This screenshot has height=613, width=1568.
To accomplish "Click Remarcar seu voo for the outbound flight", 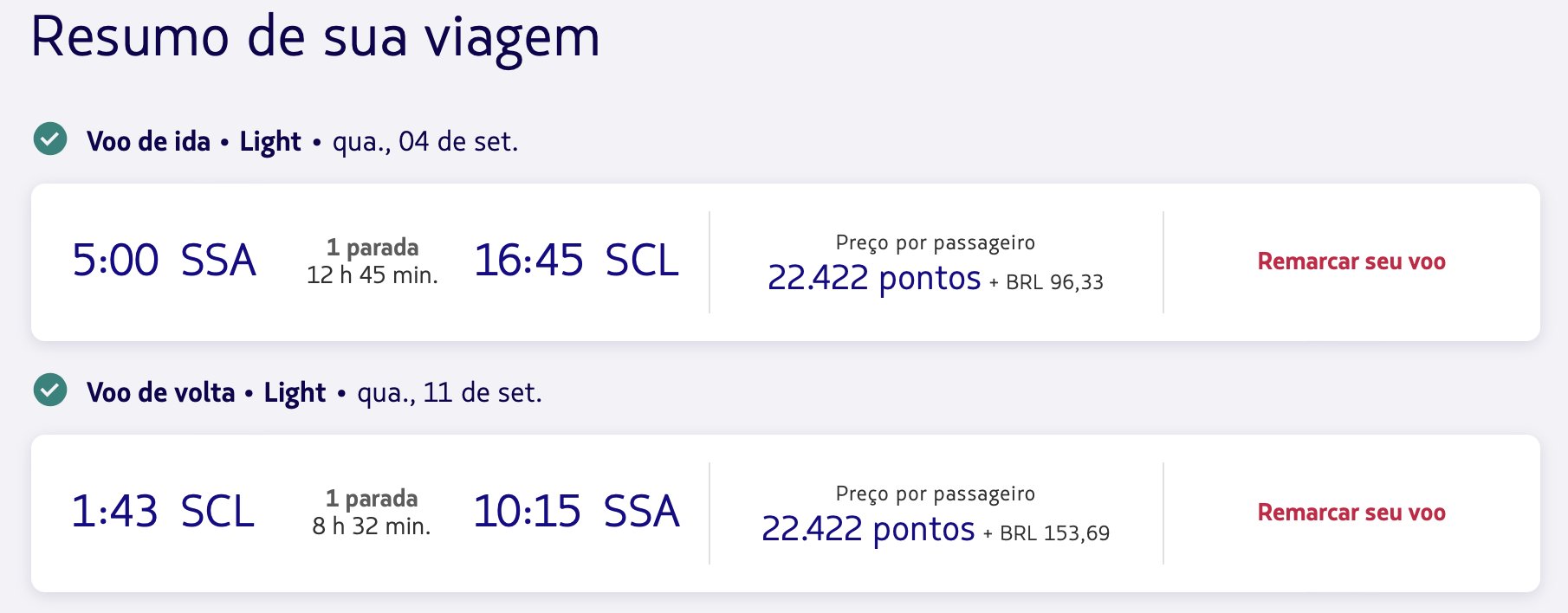I will (x=1351, y=261).
